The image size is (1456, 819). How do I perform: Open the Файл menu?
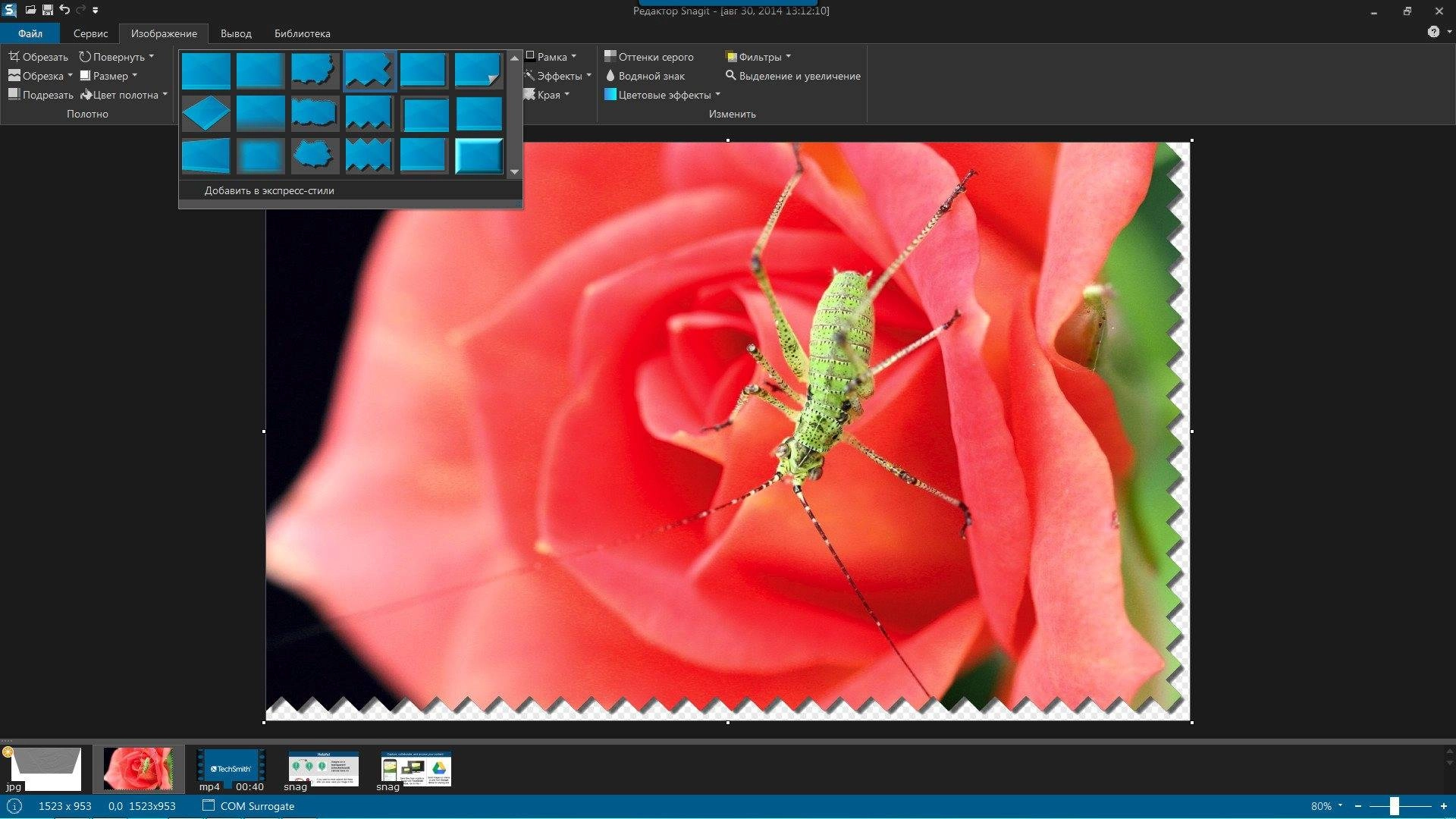(x=30, y=33)
